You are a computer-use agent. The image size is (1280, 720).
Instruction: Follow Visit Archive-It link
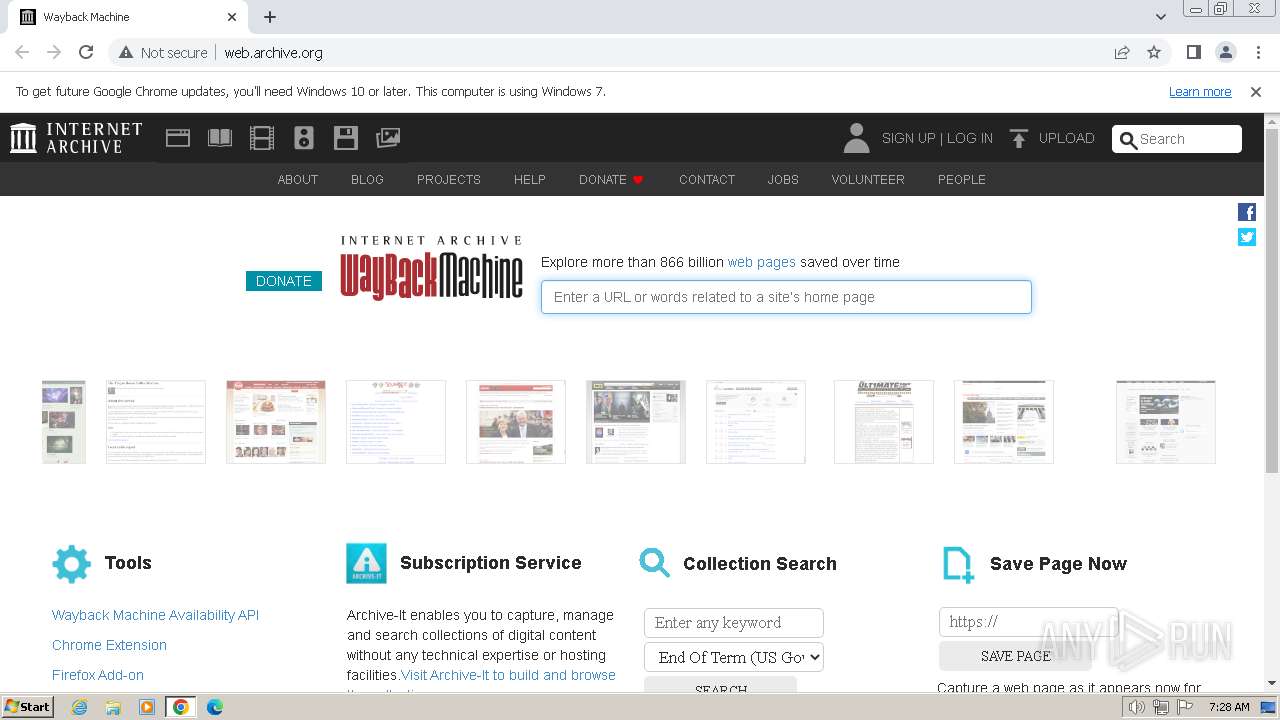pyautogui.click(x=508, y=675)
